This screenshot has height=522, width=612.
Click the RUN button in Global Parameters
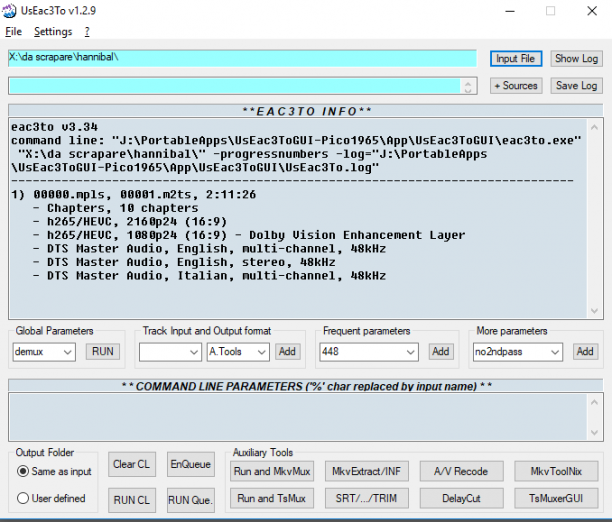coord(103,352)
